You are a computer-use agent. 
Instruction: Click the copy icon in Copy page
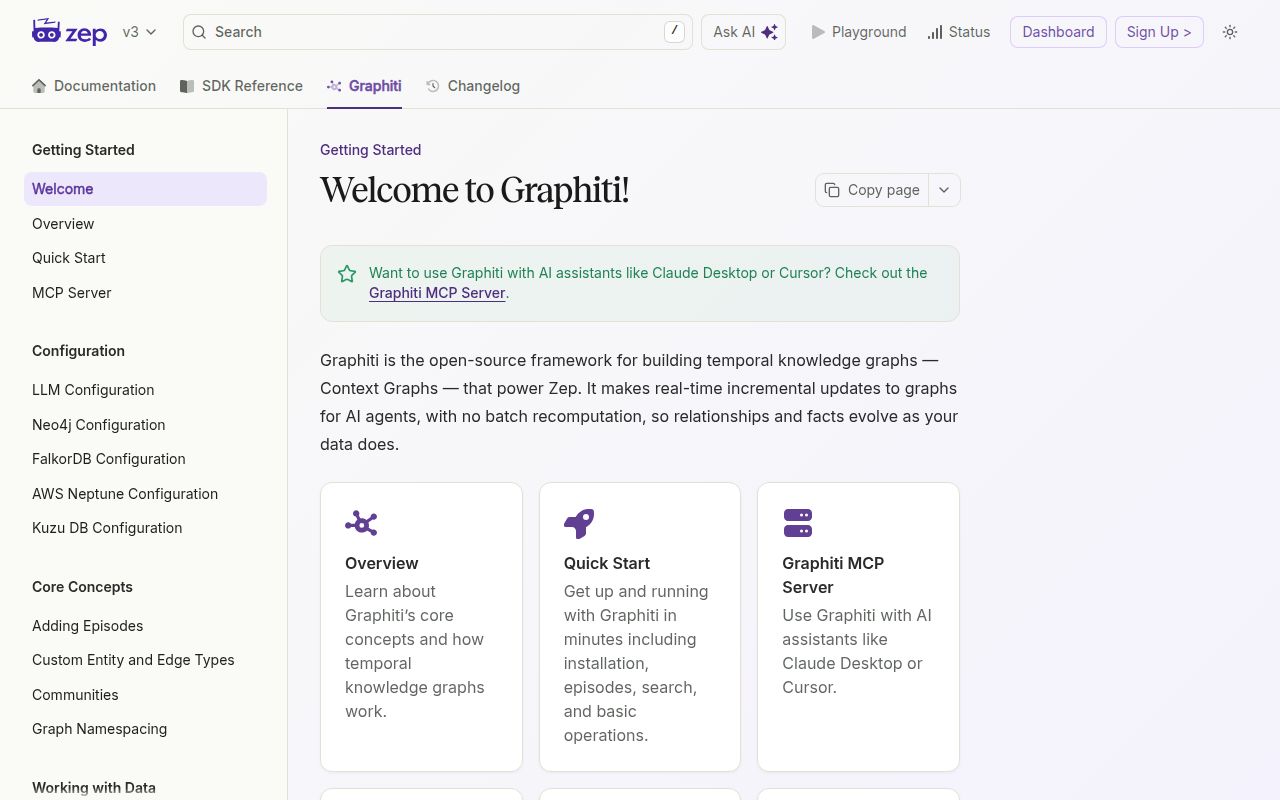tap(832, 190)
